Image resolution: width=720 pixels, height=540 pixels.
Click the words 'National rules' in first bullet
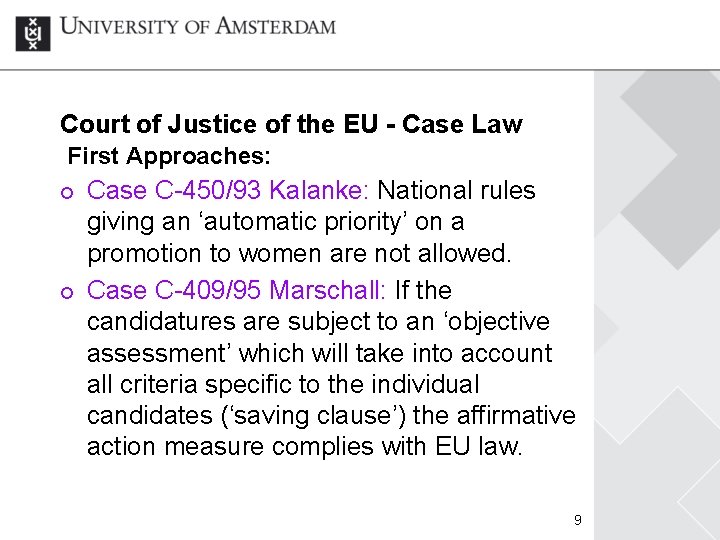pos(456,190)
